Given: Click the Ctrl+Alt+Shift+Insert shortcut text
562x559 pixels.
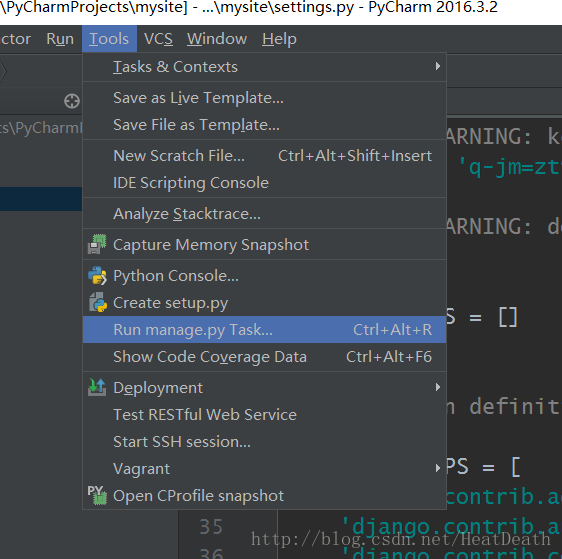Looking at the screenshot, I should tap(355, 156).
